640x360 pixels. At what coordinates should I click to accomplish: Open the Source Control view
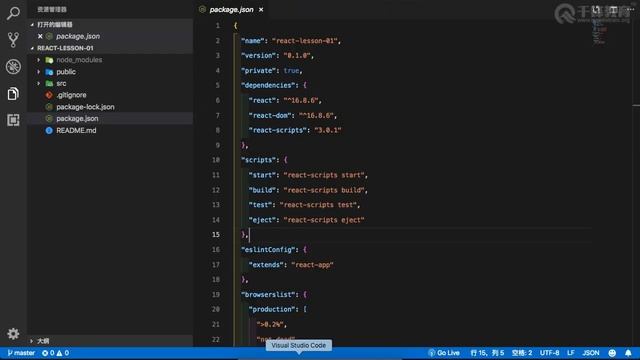click(x=13, y=40)
